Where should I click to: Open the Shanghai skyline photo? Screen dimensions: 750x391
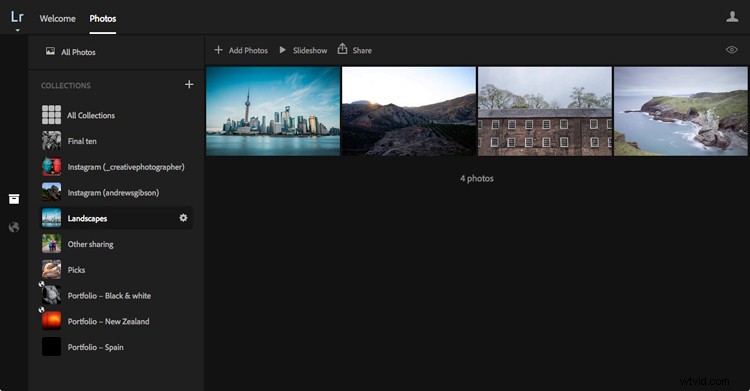pos(273,111)
